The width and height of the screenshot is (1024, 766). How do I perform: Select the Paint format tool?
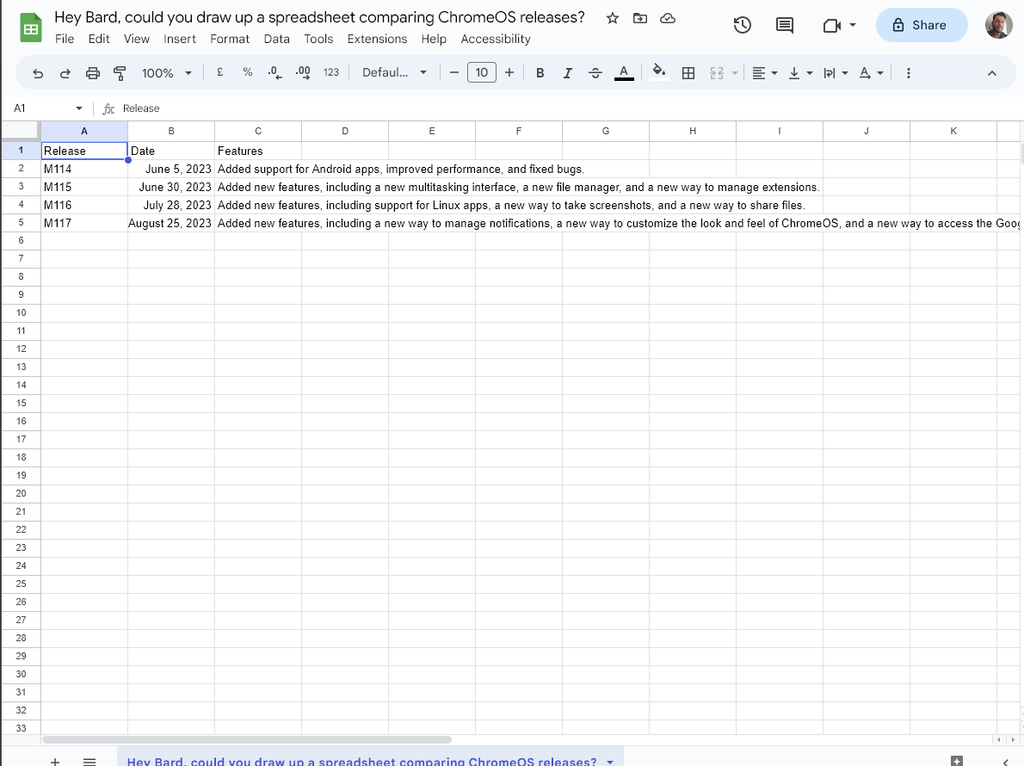tap(119, 72)
